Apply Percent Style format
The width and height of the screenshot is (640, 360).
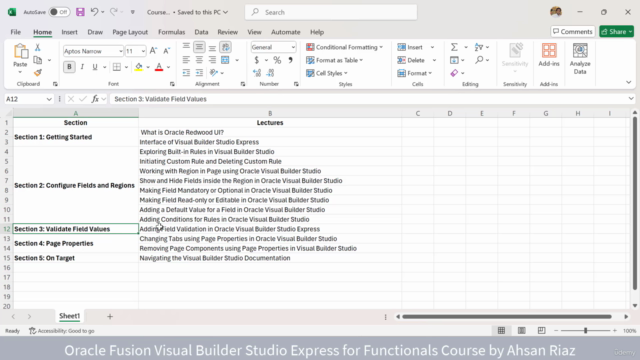coord(277,60)
